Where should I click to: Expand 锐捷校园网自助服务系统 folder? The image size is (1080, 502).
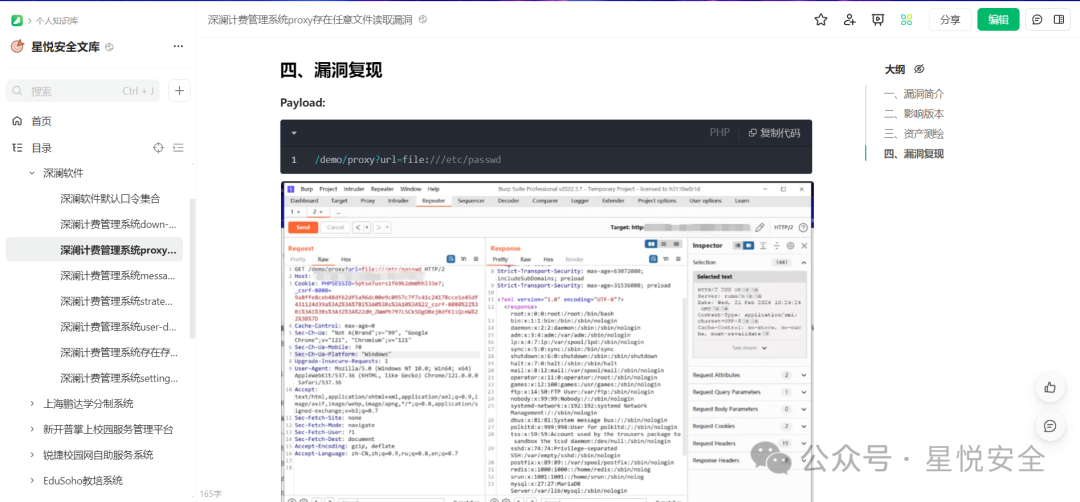click(32, 454)
